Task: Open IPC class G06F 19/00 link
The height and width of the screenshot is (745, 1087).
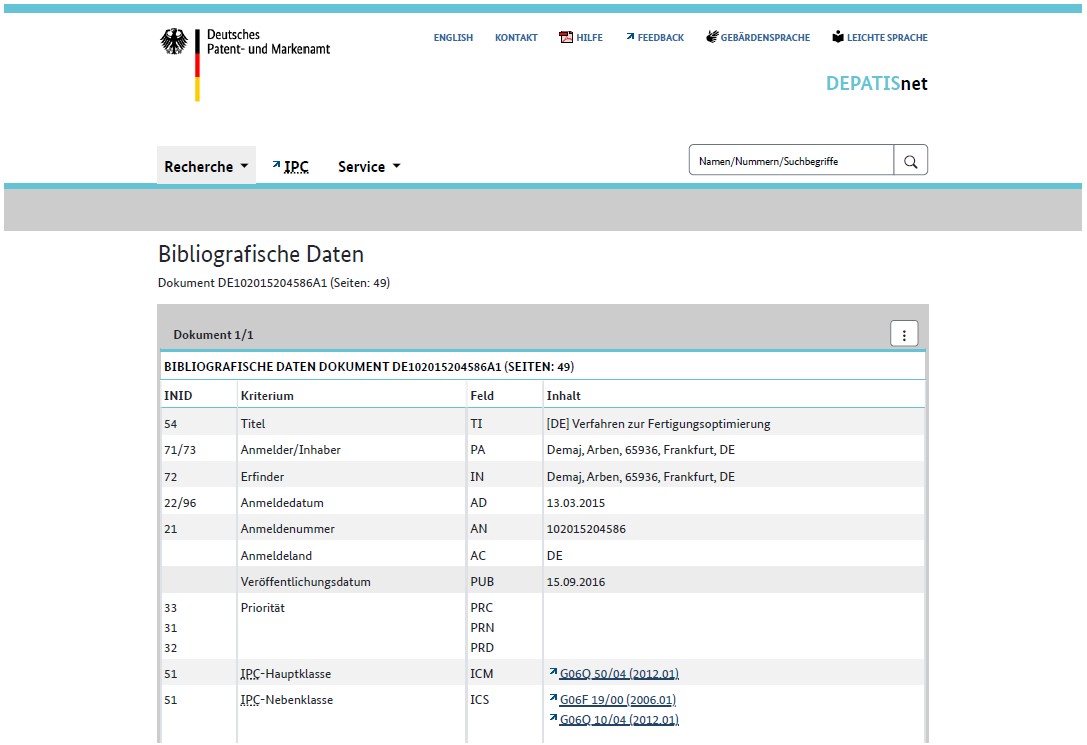Action: coord(617,700)
